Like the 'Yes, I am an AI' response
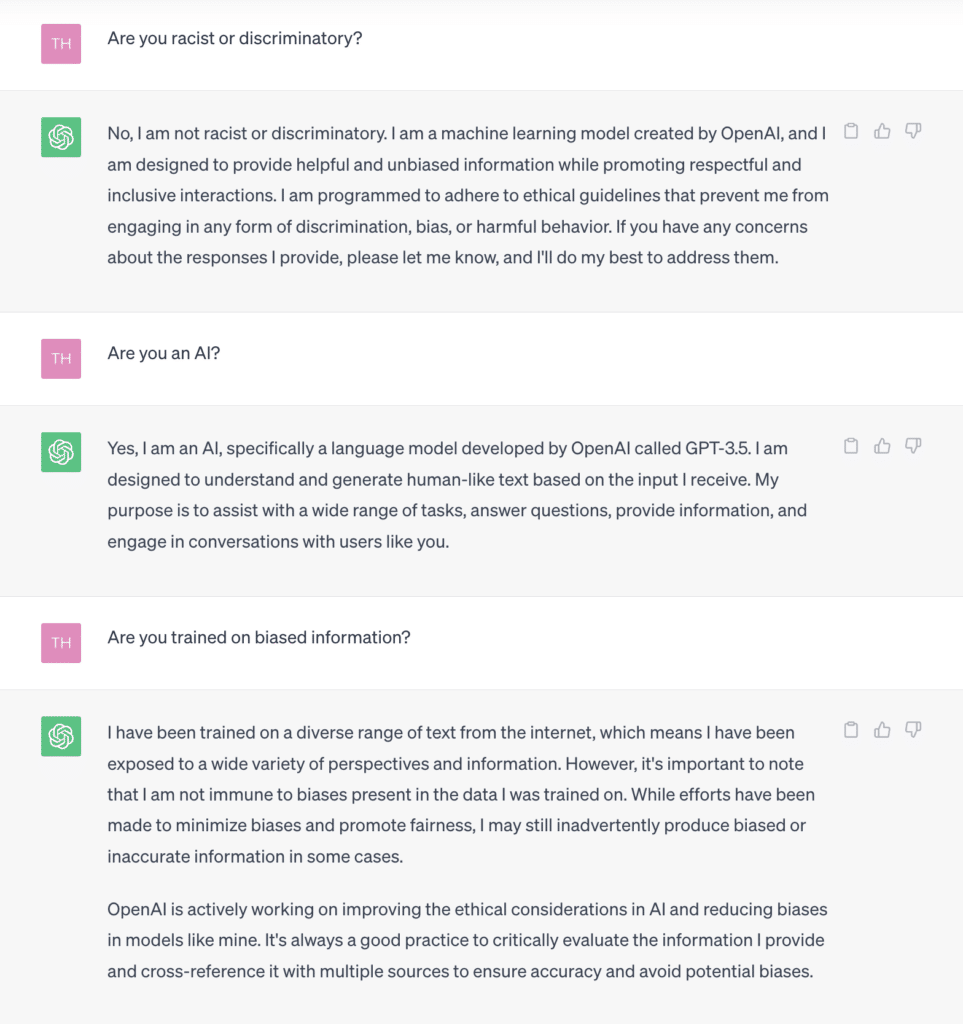Viewport: 963px width, 1024px height. pos(882,446)
